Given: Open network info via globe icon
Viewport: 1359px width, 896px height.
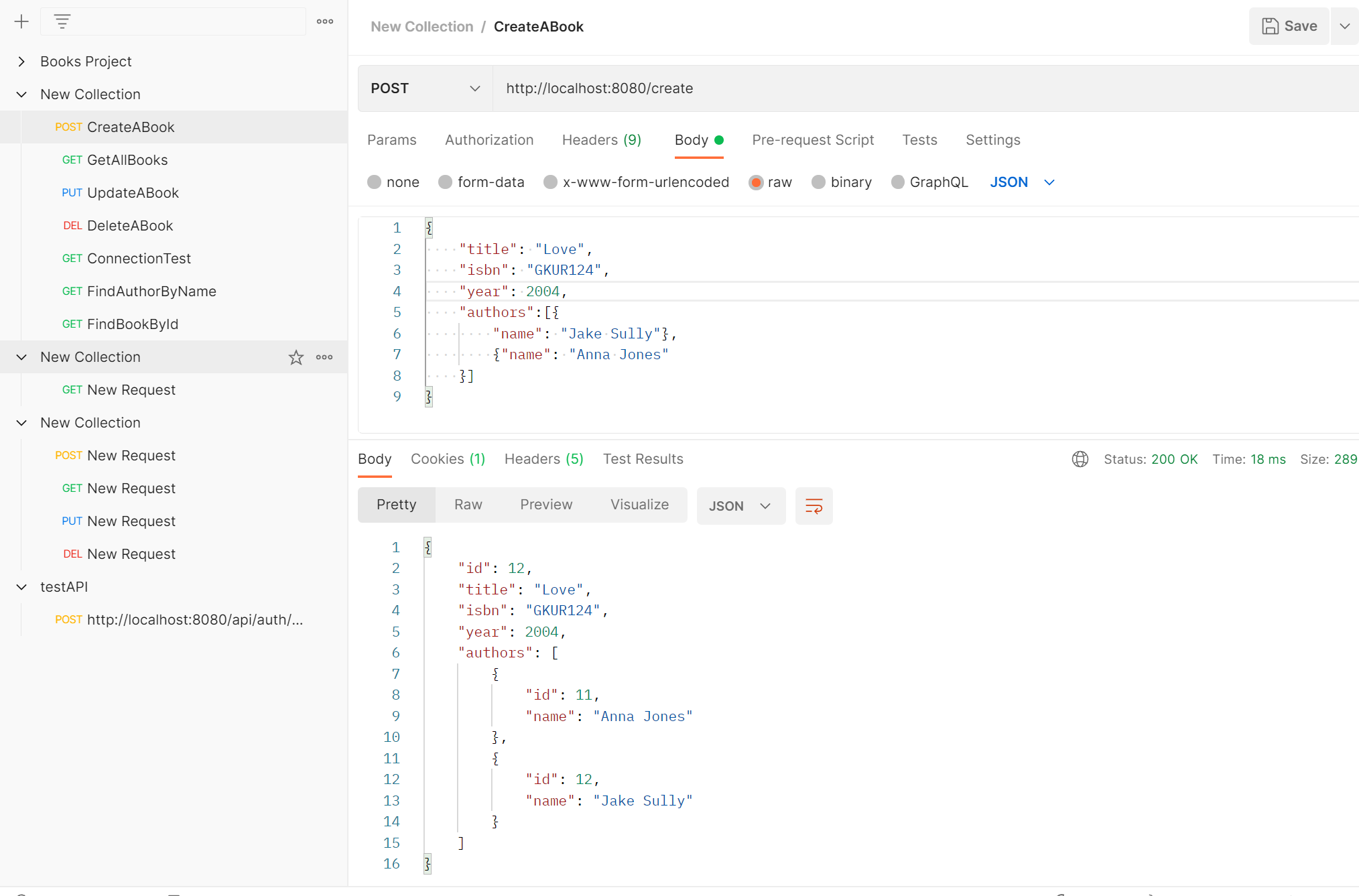Looking at the screenshot, I should 1080,459.
